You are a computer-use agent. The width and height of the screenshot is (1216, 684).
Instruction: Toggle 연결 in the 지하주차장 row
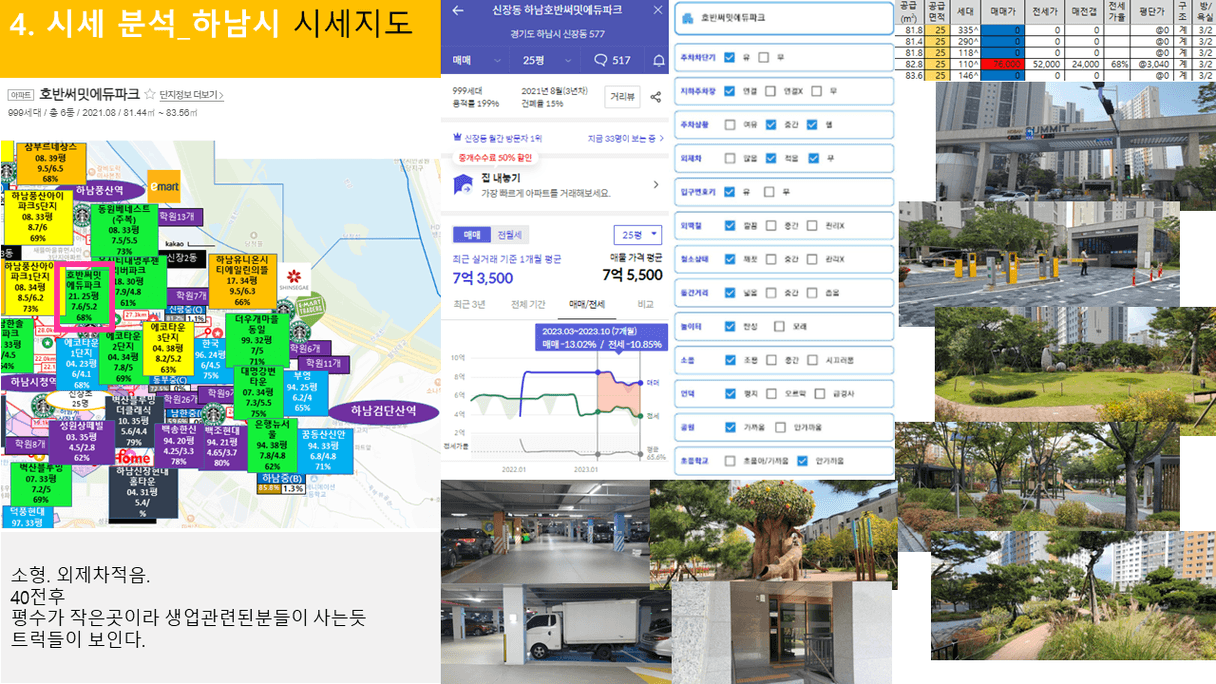pyautogui.click(x=730, y=91)
